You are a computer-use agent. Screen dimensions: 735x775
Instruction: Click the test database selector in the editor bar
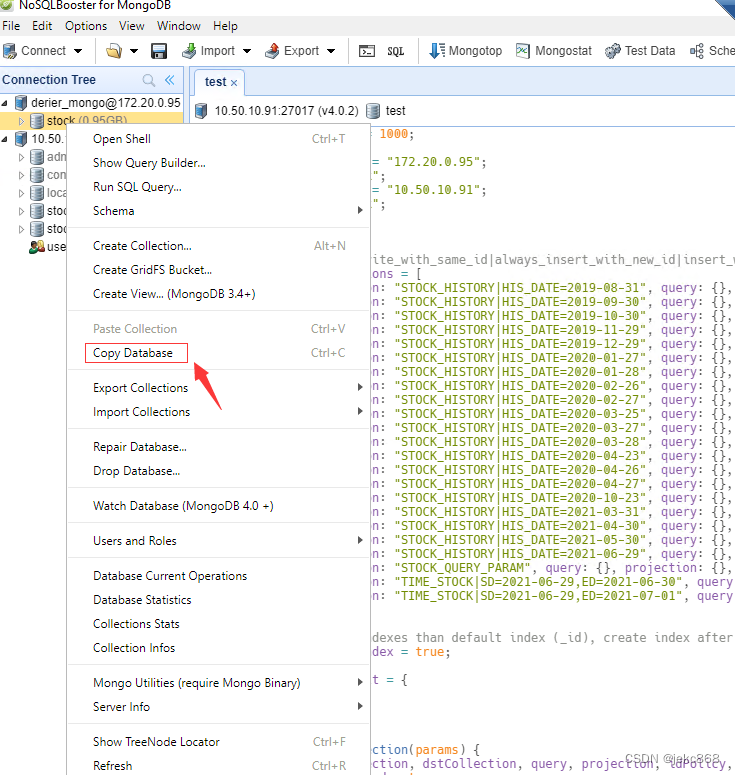point(387,111)
